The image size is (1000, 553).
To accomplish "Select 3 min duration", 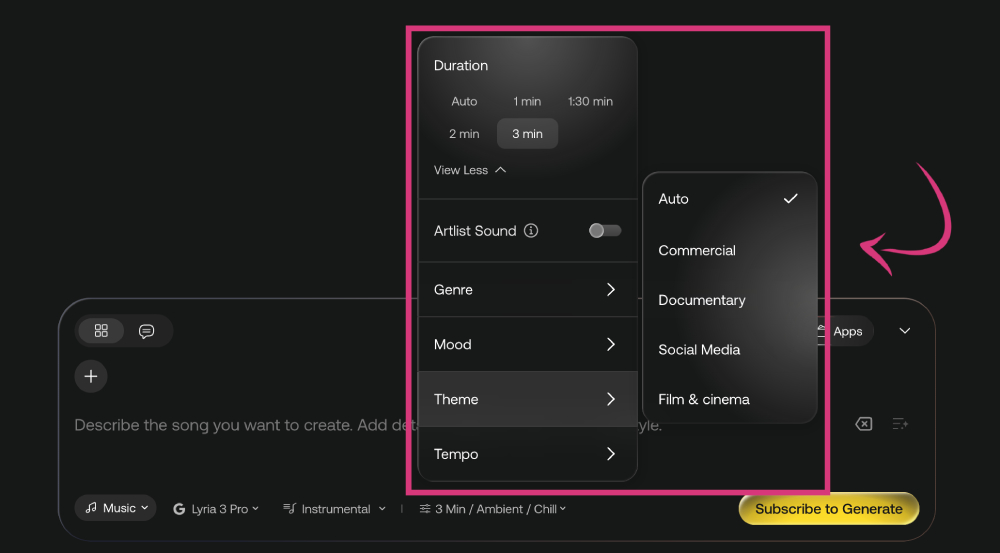I will tap(527, 134).
